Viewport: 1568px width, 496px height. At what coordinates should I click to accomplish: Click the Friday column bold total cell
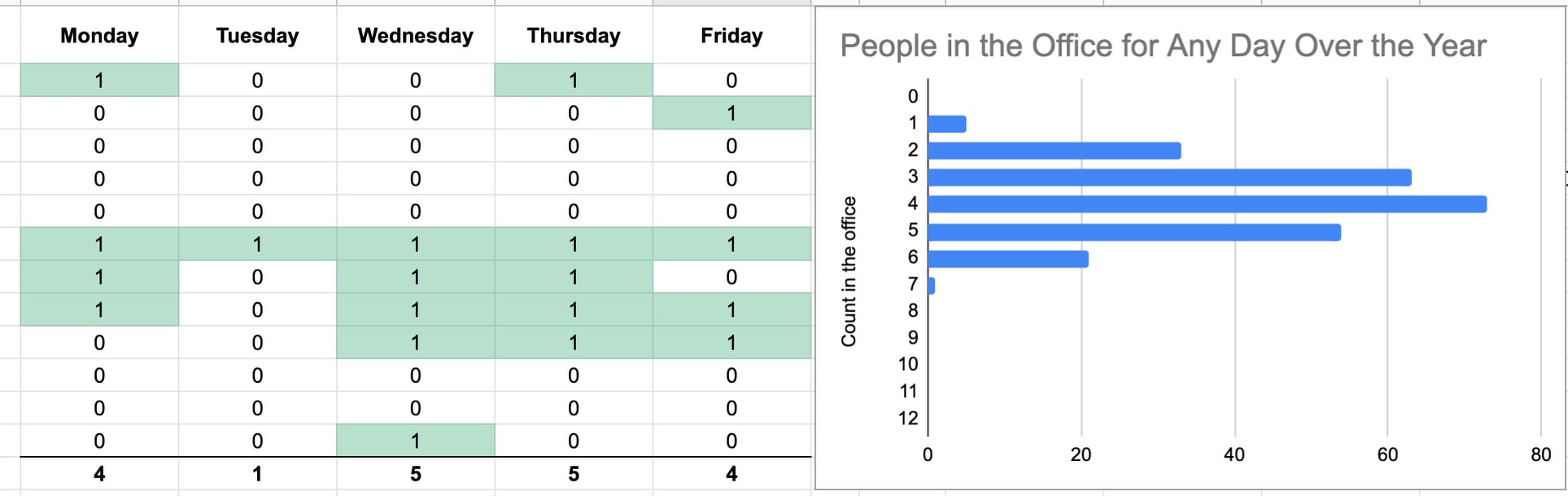(x=732, y=474)
